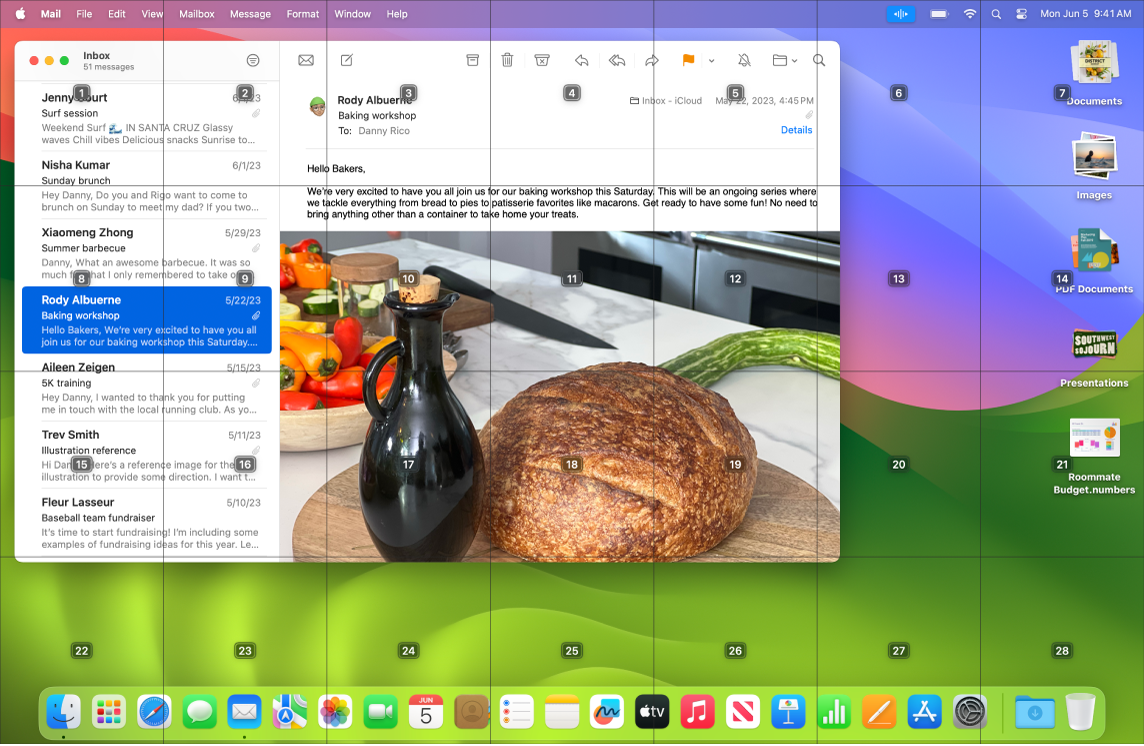Forward the Baking workshop email
Viewport: 1144px width, 746px height.
pyautogui.click(x=652, y=60)
